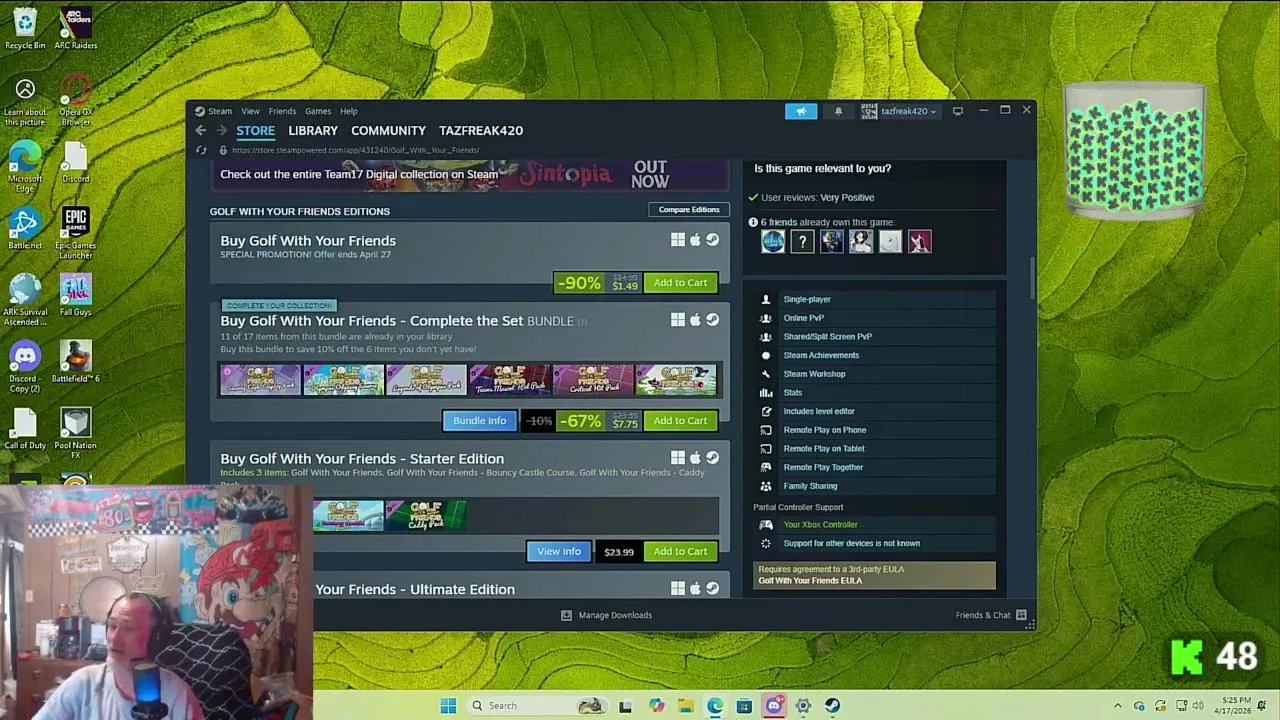
Task: Open the TAZFREAK420 profile tab
Action: (481, 131)
